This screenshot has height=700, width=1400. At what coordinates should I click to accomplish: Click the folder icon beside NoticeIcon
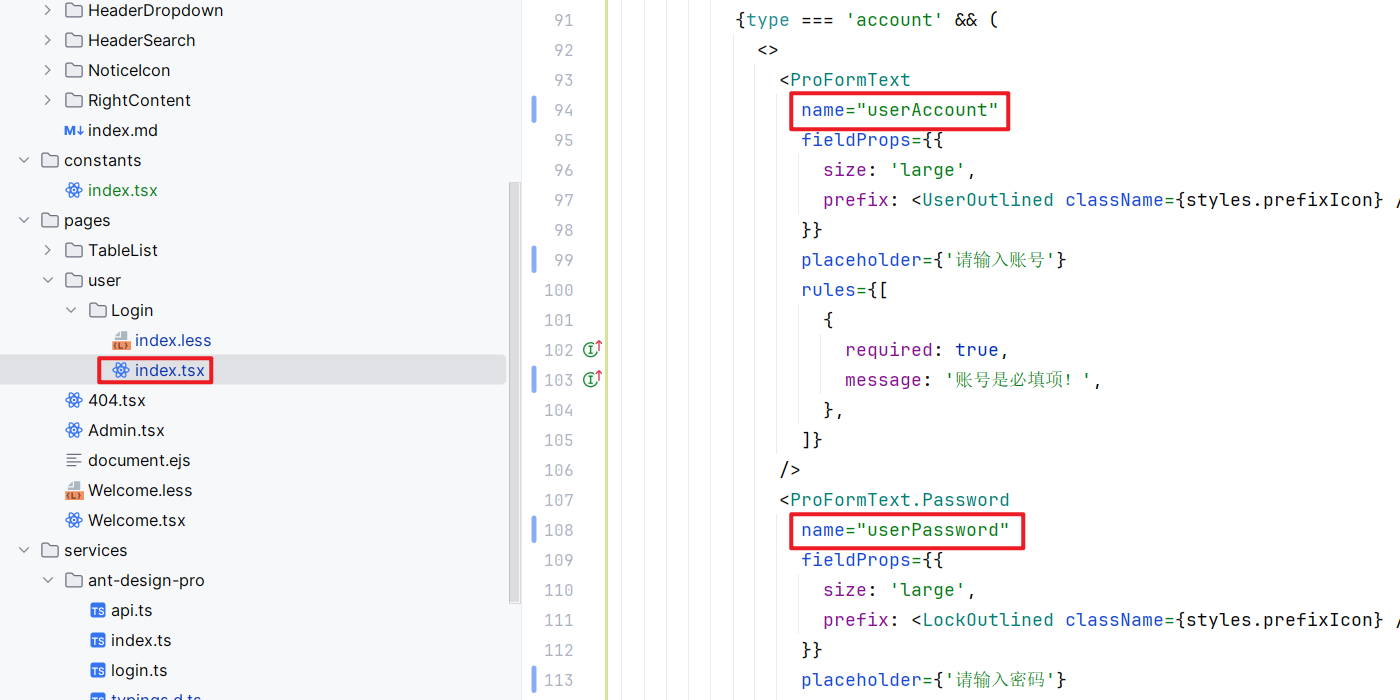coord(73,70)
